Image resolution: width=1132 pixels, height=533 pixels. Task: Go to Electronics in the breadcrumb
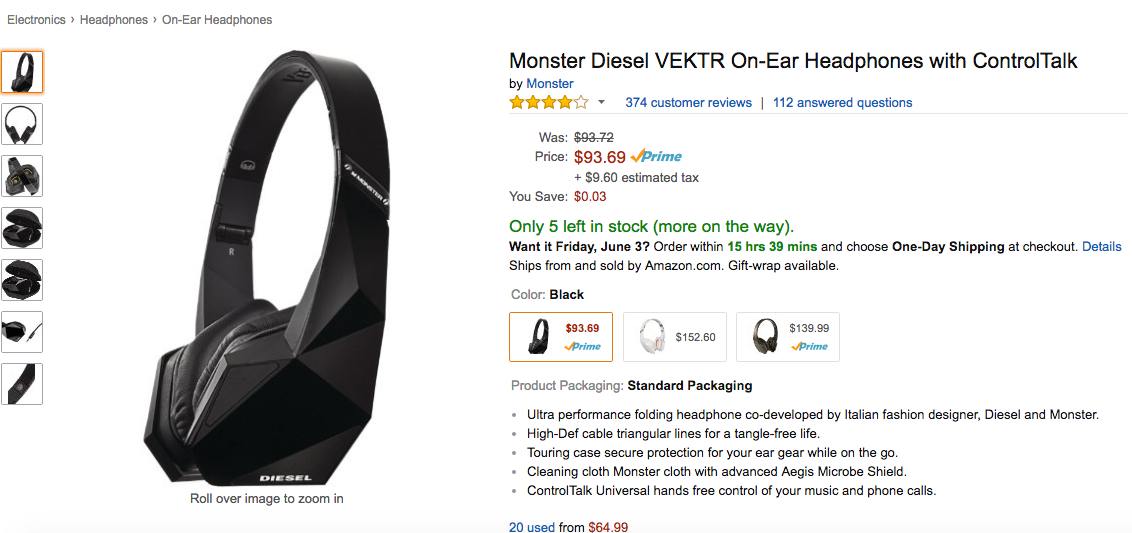pyautogui.click(x=36, y=20)
